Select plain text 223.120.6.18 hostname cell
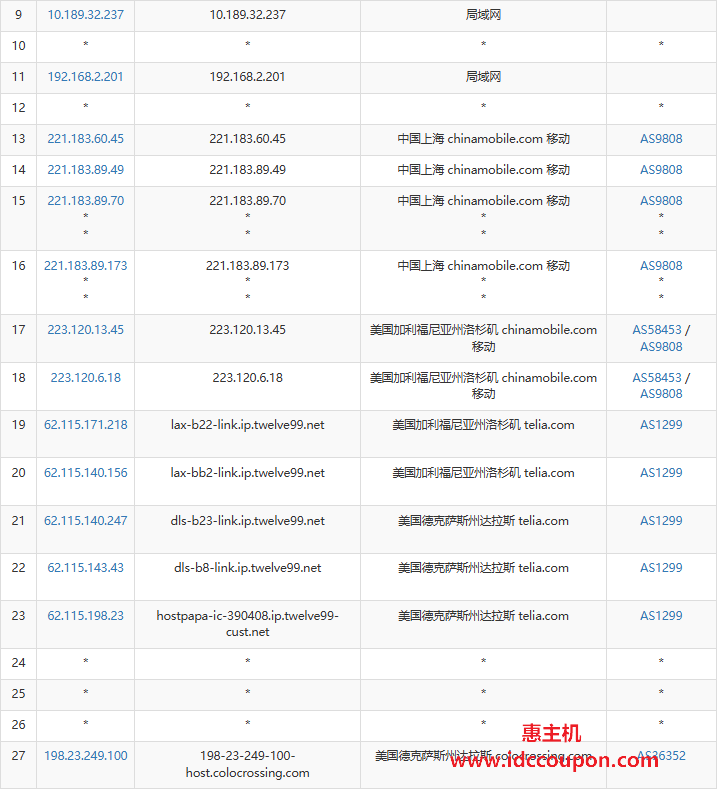The height and width of the screenshot is (789, 717). click(x=248, y=377)
